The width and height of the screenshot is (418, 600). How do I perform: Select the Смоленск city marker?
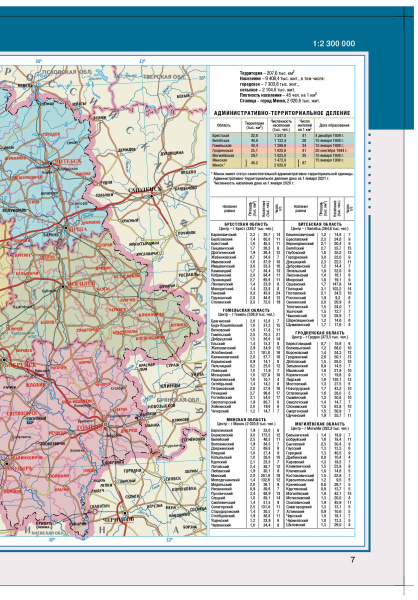coord(152,196)
